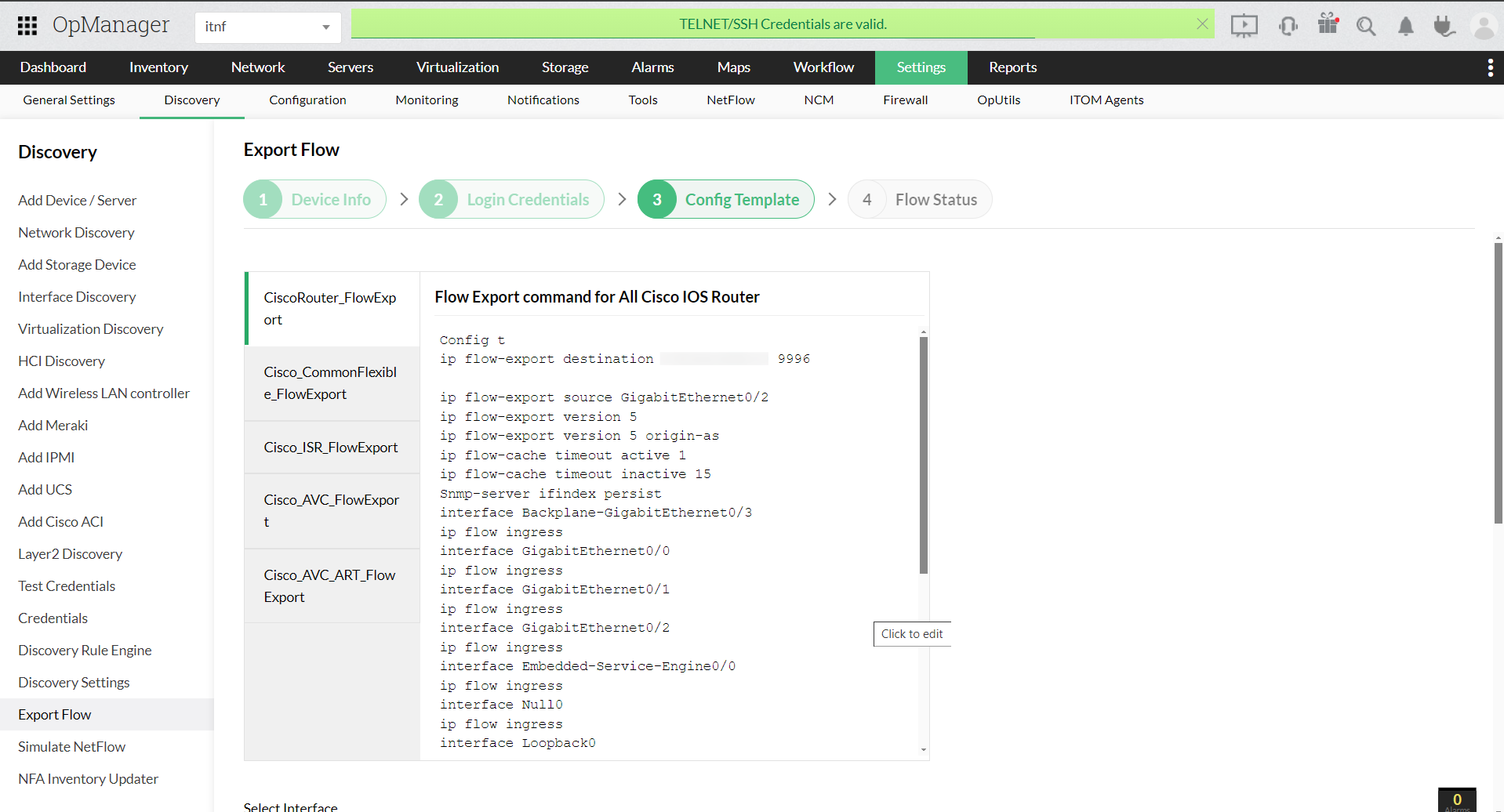Switch to the Configuration sub-tab

click(307, 100)
